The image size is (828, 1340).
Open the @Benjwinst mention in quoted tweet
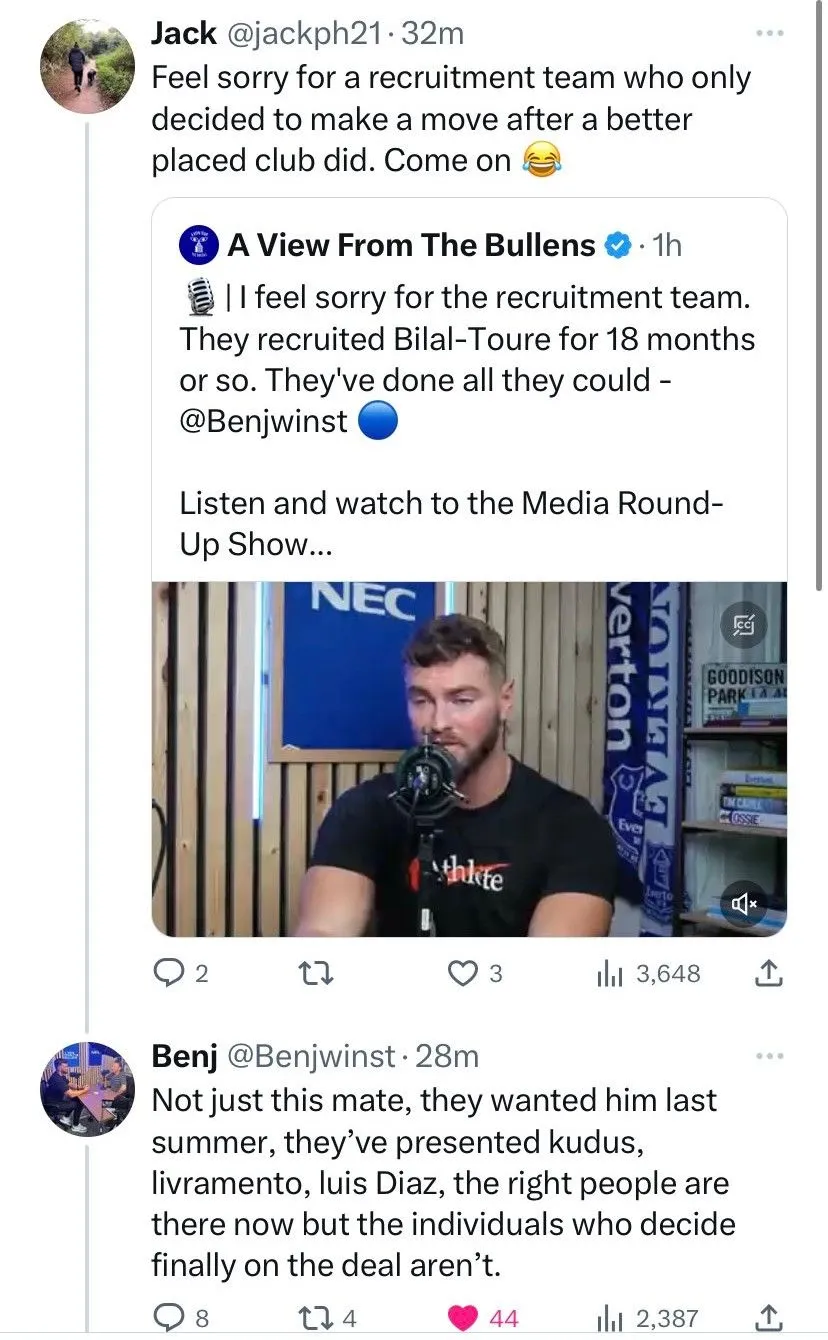(x=264, y=421)
